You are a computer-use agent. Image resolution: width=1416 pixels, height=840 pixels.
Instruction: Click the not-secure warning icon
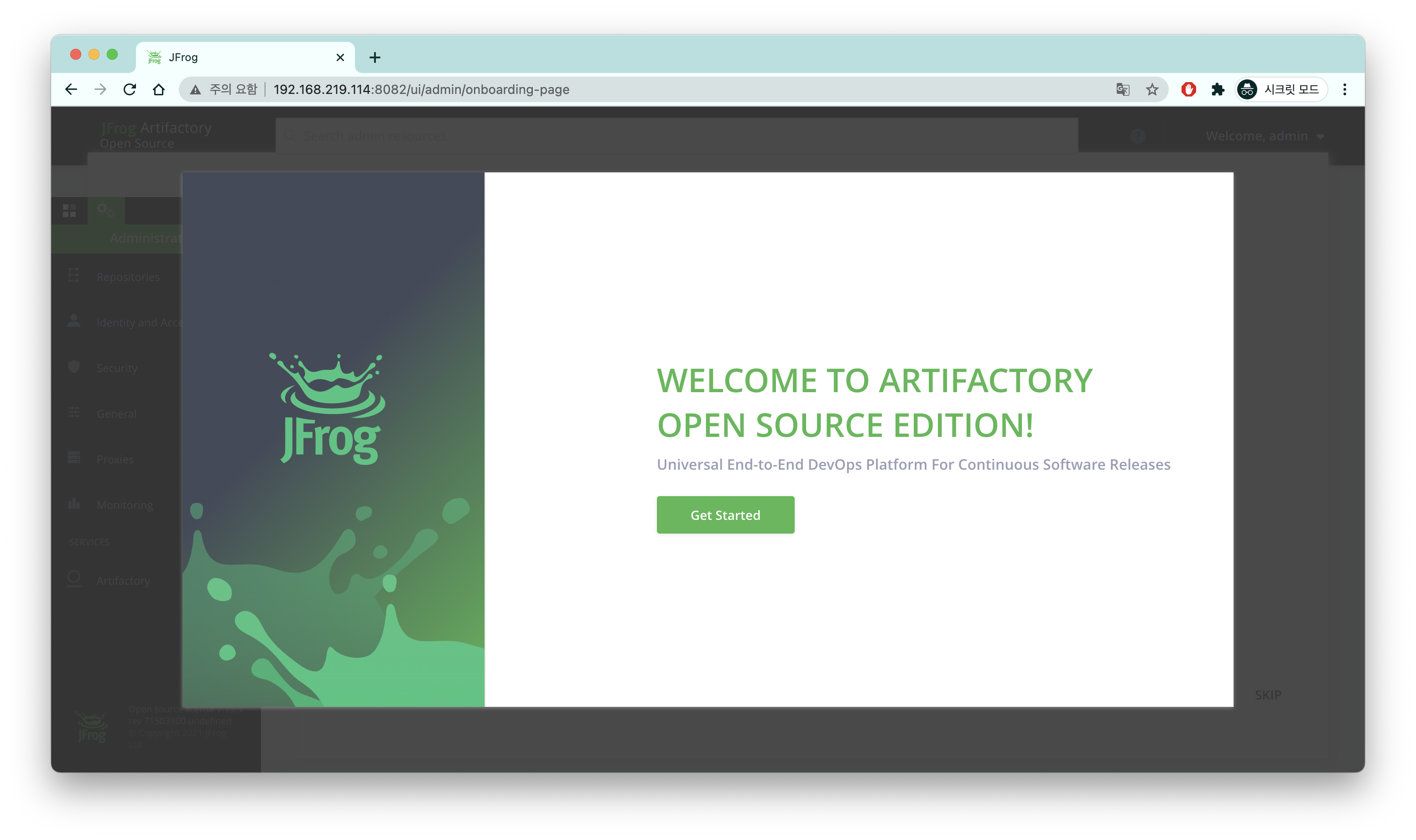(195, 89)
